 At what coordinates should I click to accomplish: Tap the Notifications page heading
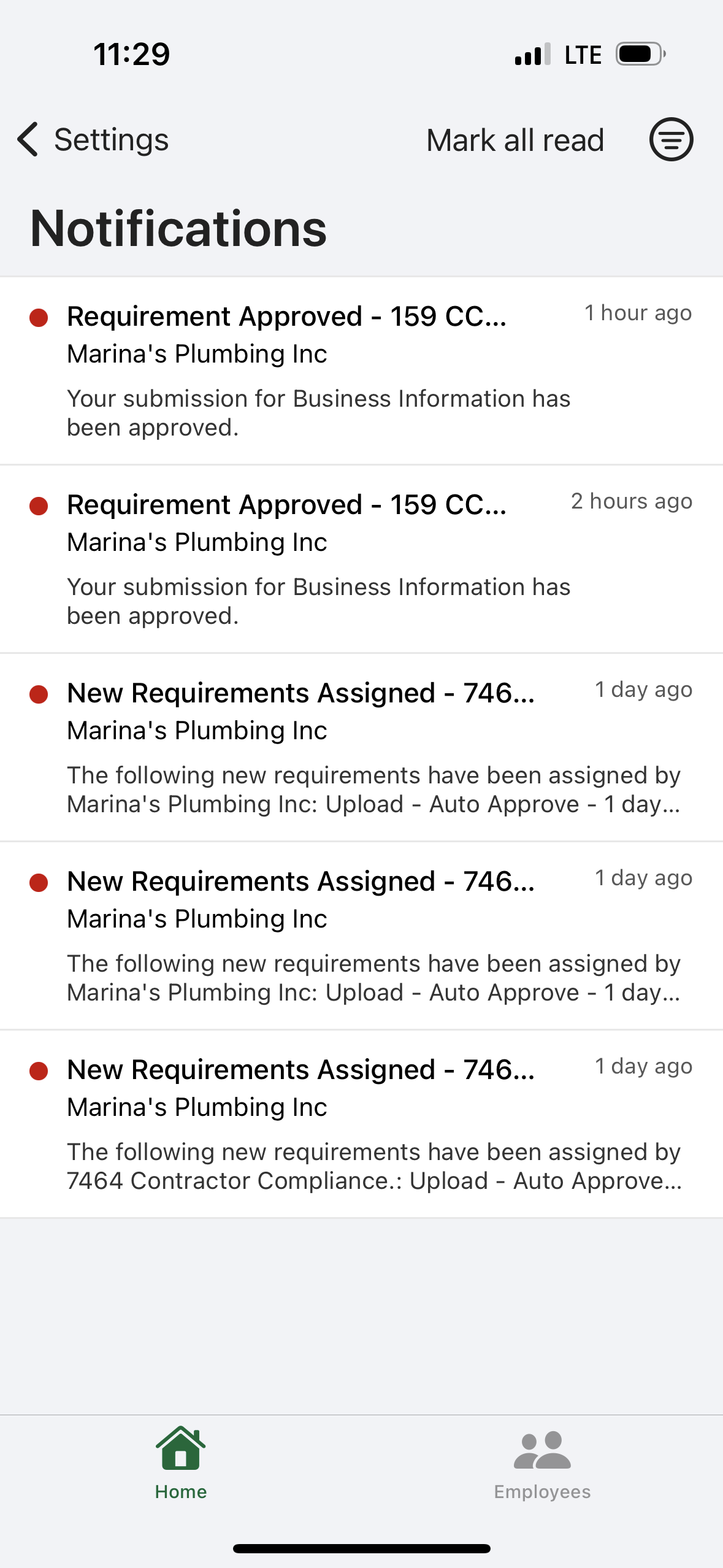178,228
